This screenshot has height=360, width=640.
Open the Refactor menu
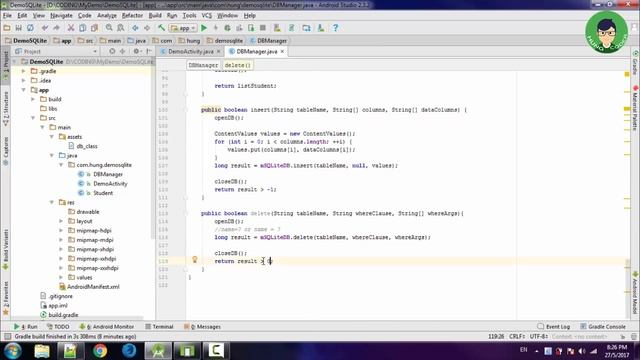(132, 16)
